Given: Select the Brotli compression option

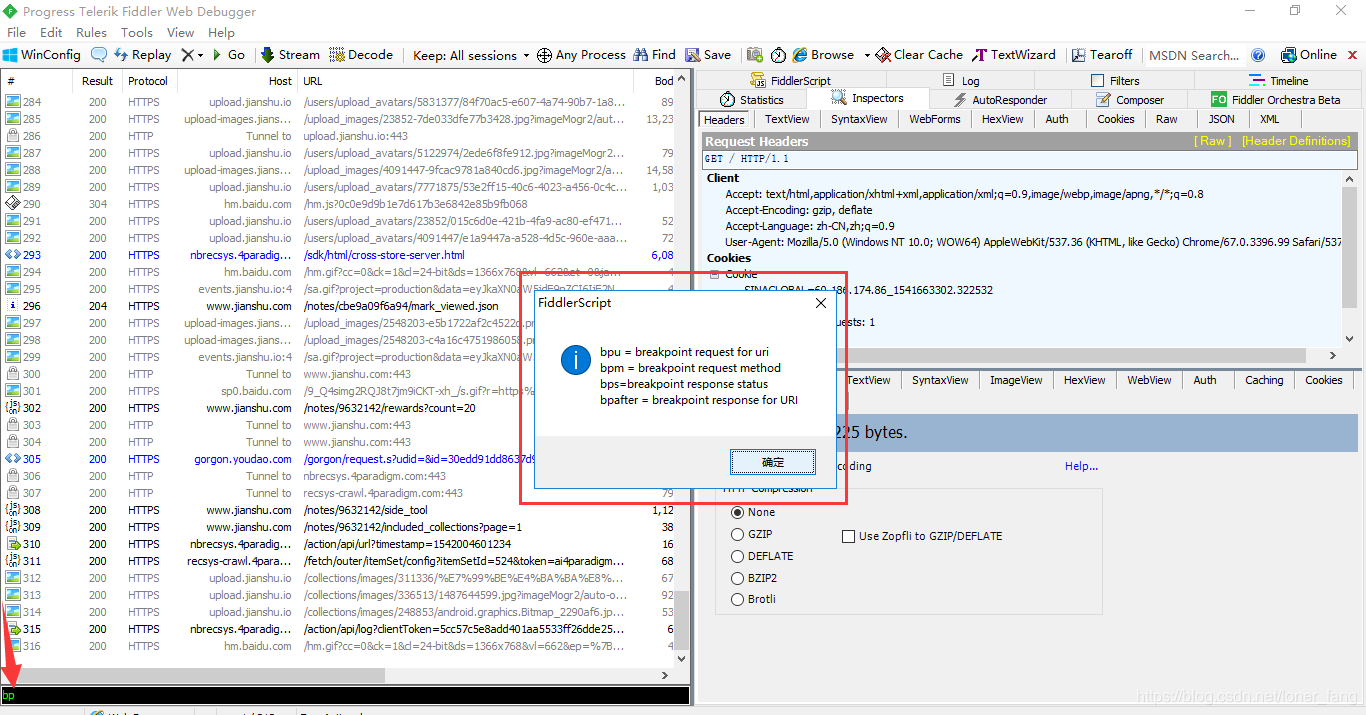Looking at the screenshot, I should pyautogui.click(x=754, y=599).
